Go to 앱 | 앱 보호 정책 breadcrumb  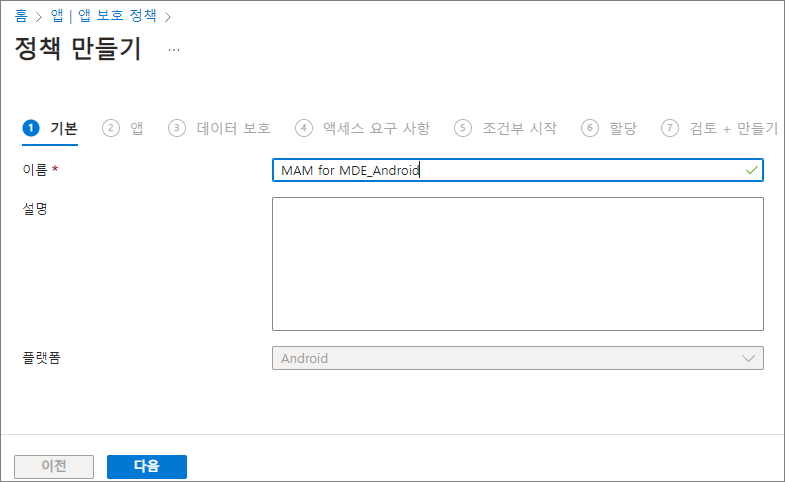tap(104, 16)
